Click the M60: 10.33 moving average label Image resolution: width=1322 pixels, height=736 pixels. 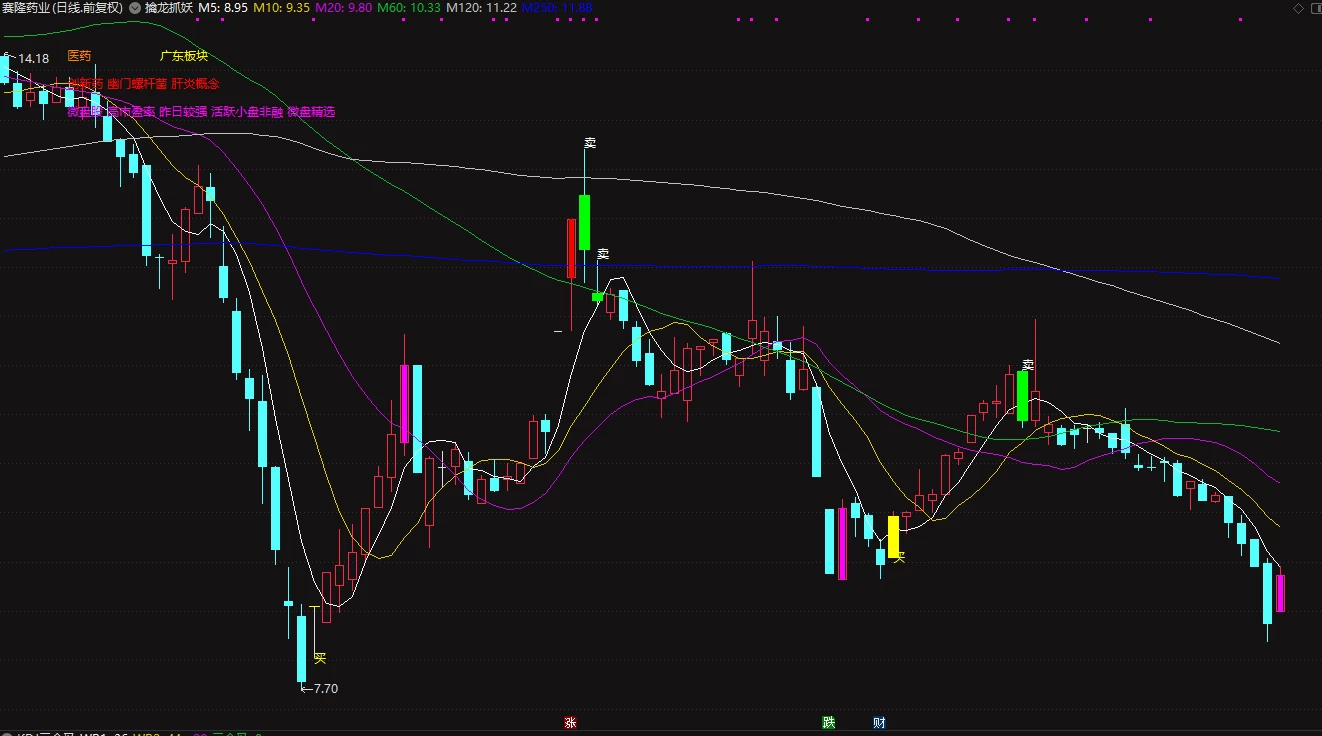pos(408,7)
